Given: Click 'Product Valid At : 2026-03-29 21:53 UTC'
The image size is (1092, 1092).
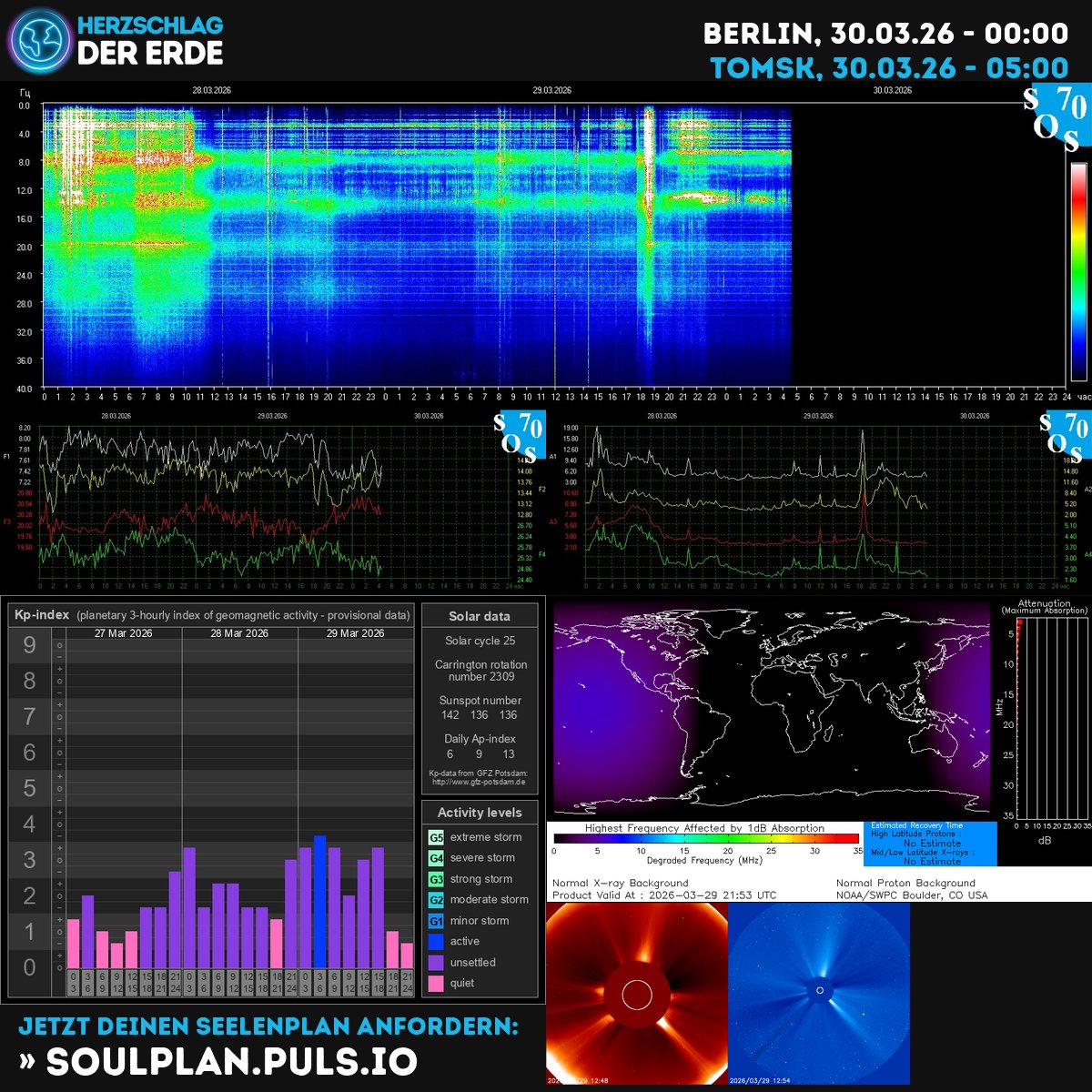Looking at the screenshot, I should 664,895.
